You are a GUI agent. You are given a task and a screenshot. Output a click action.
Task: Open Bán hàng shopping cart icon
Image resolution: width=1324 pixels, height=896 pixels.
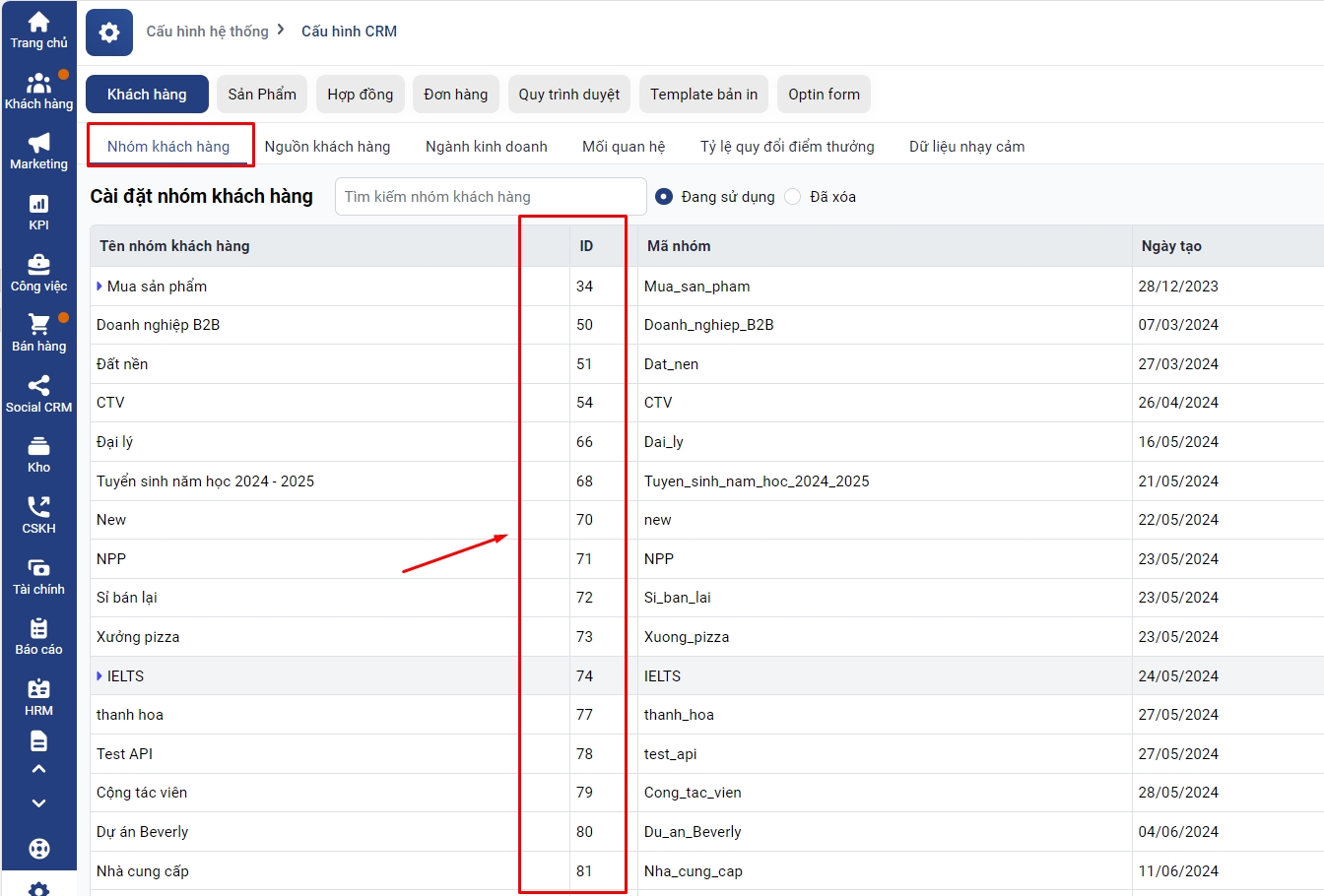click(38, 325)
